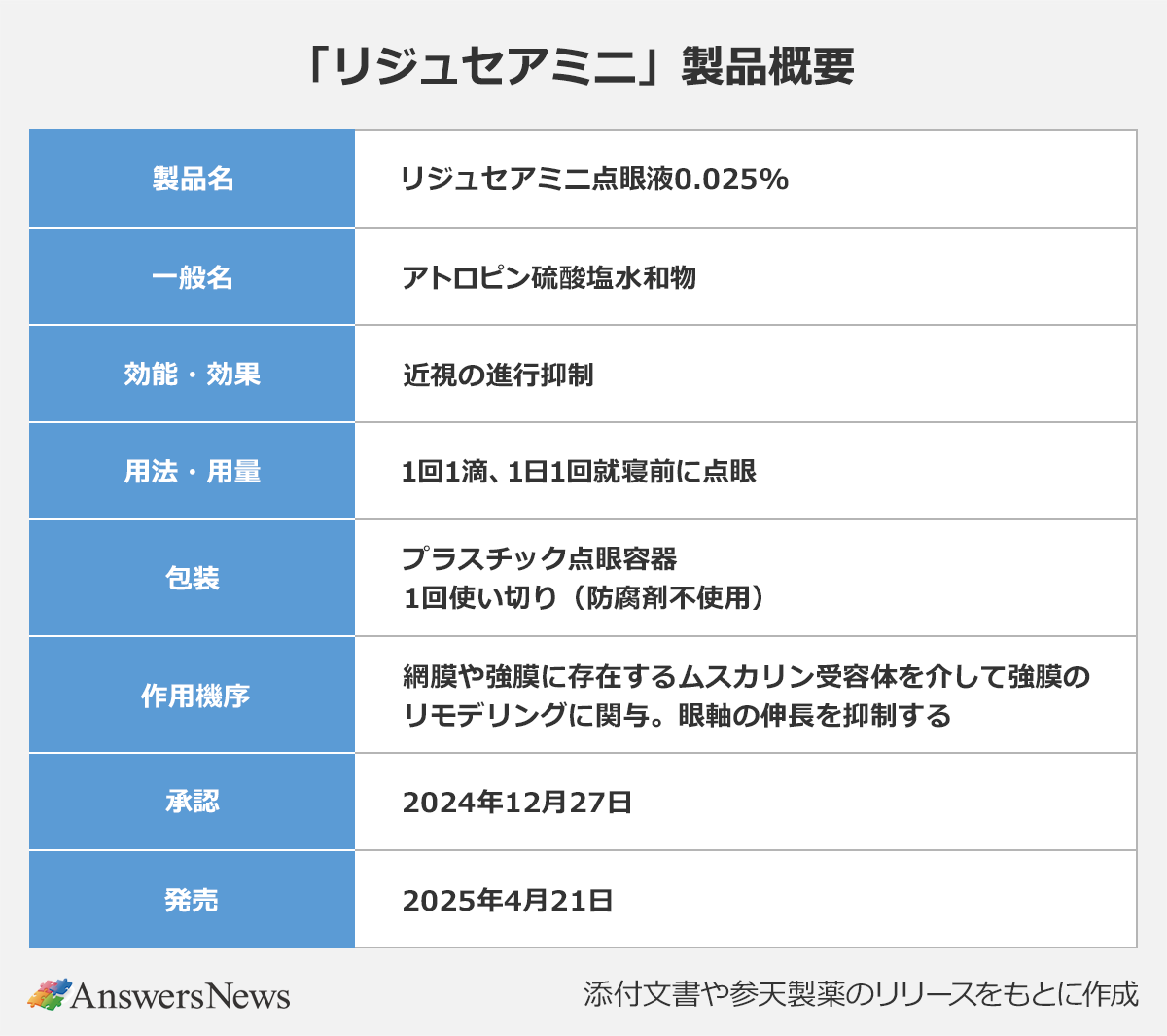Click the AnswersNews wordmark text
This screenshot has width=1167, height=1036.
(x=181, y=996)
